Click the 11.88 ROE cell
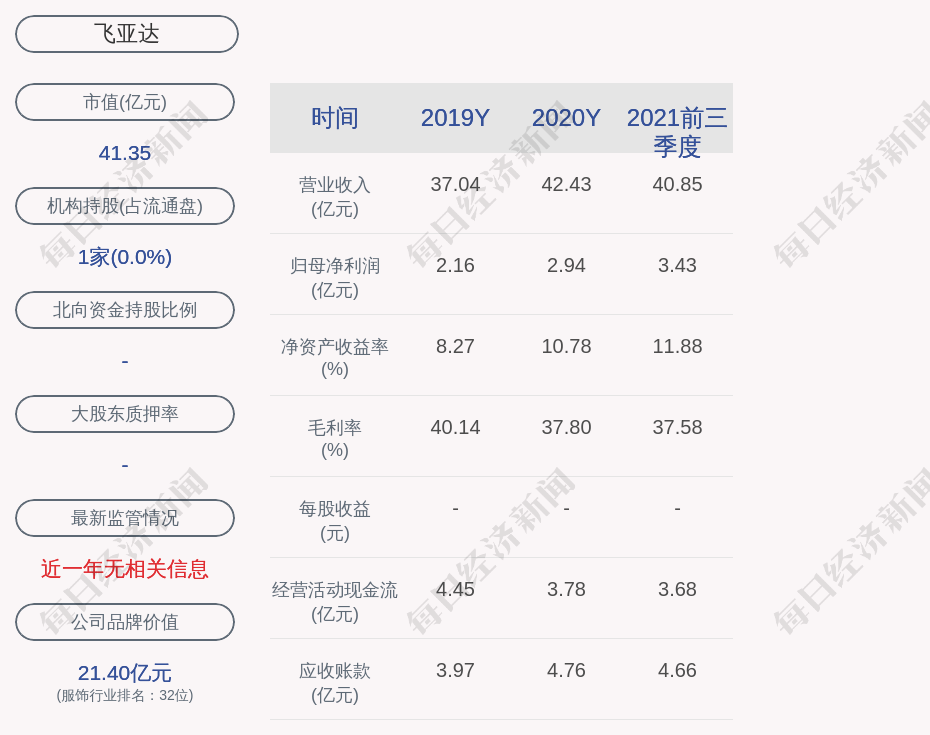The width and height of the screenshot is (930, 735). coord(677,346)
